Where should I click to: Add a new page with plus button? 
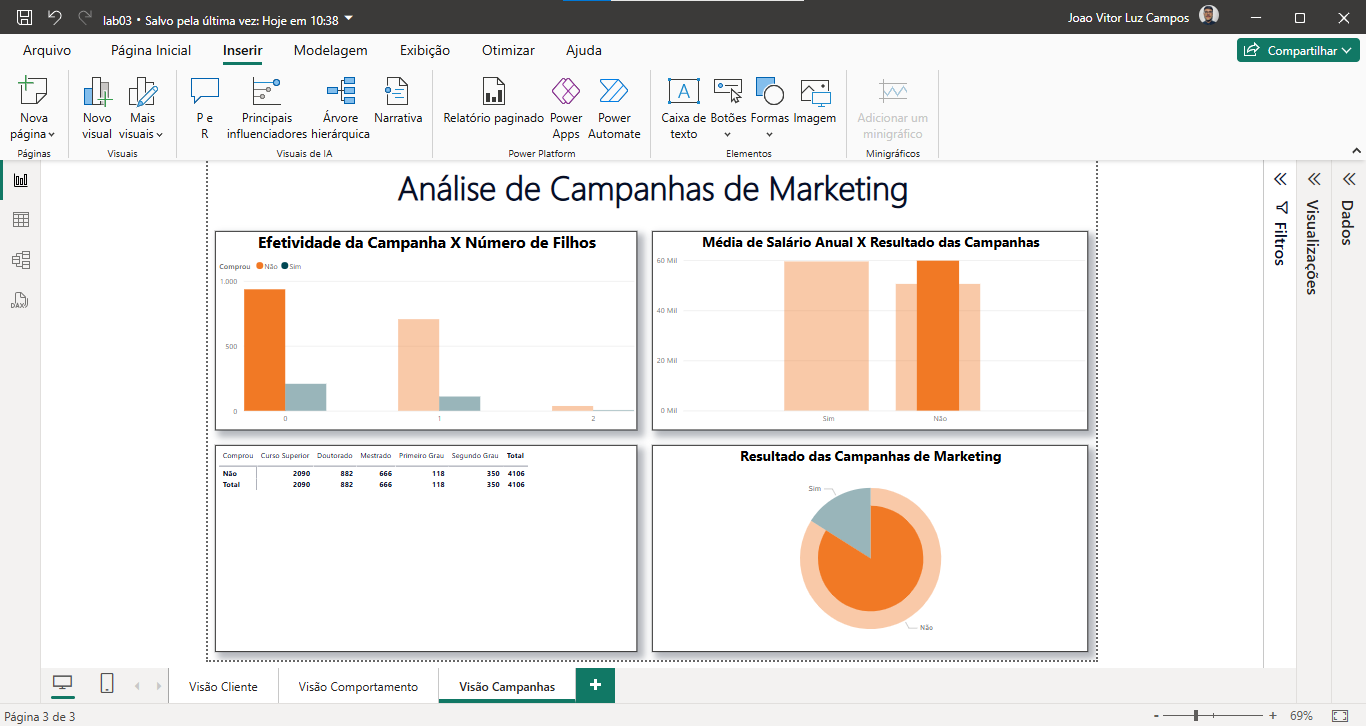coord(596,685)
